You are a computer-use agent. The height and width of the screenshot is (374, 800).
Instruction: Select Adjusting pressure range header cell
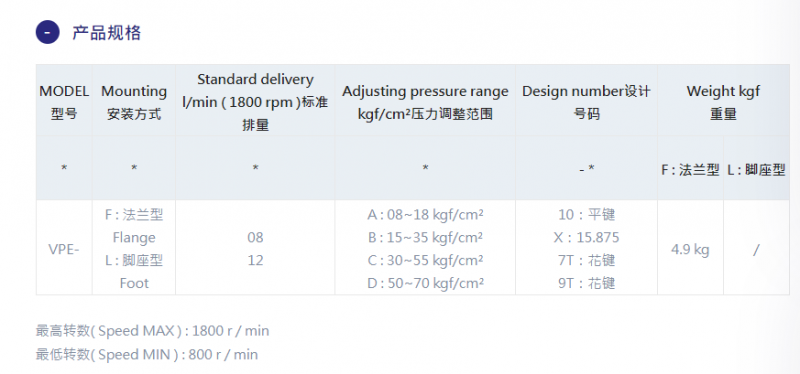pyautogui.click(x=425, y=103)
